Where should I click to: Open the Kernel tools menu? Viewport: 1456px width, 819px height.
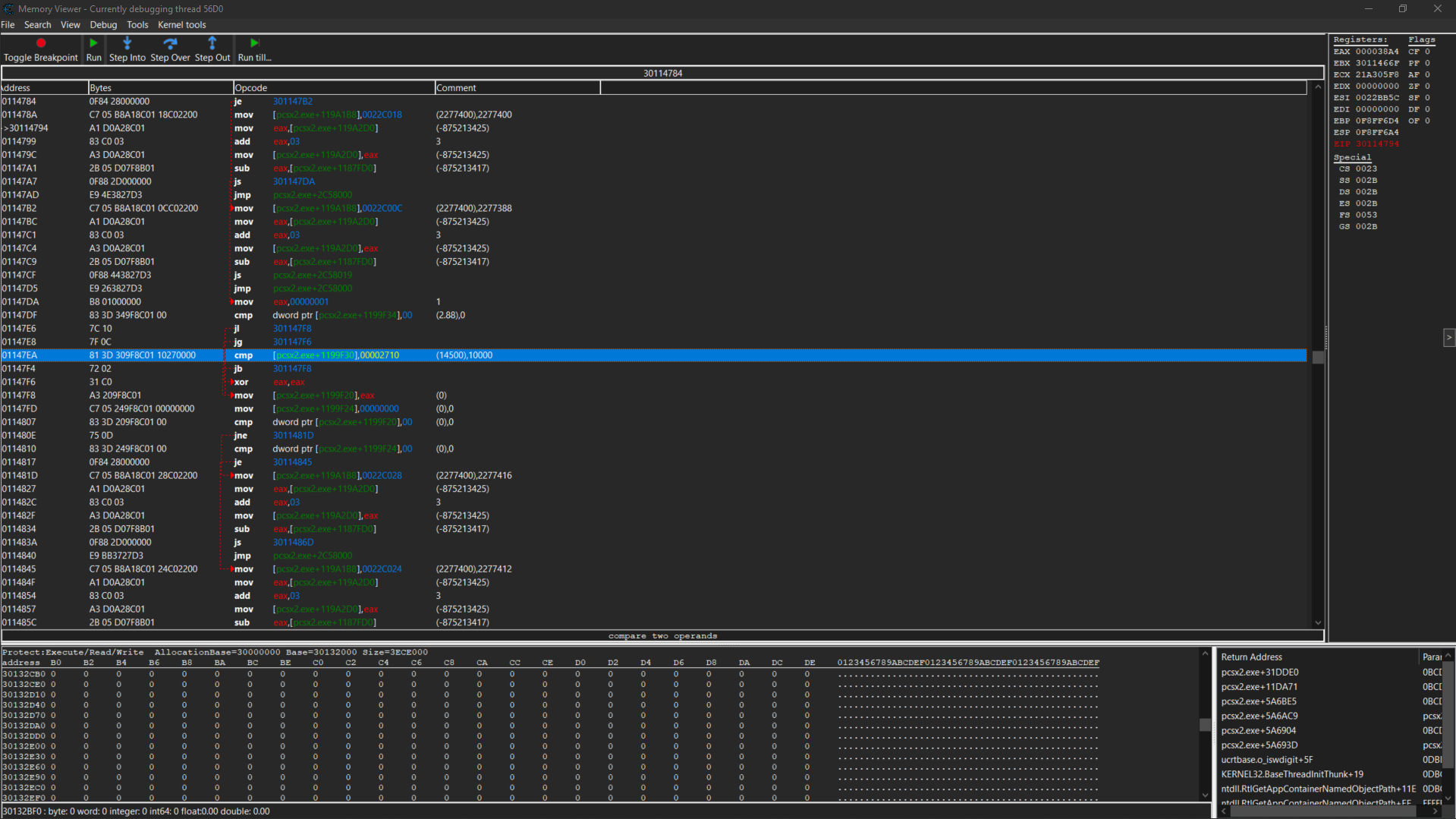point(181,25)
